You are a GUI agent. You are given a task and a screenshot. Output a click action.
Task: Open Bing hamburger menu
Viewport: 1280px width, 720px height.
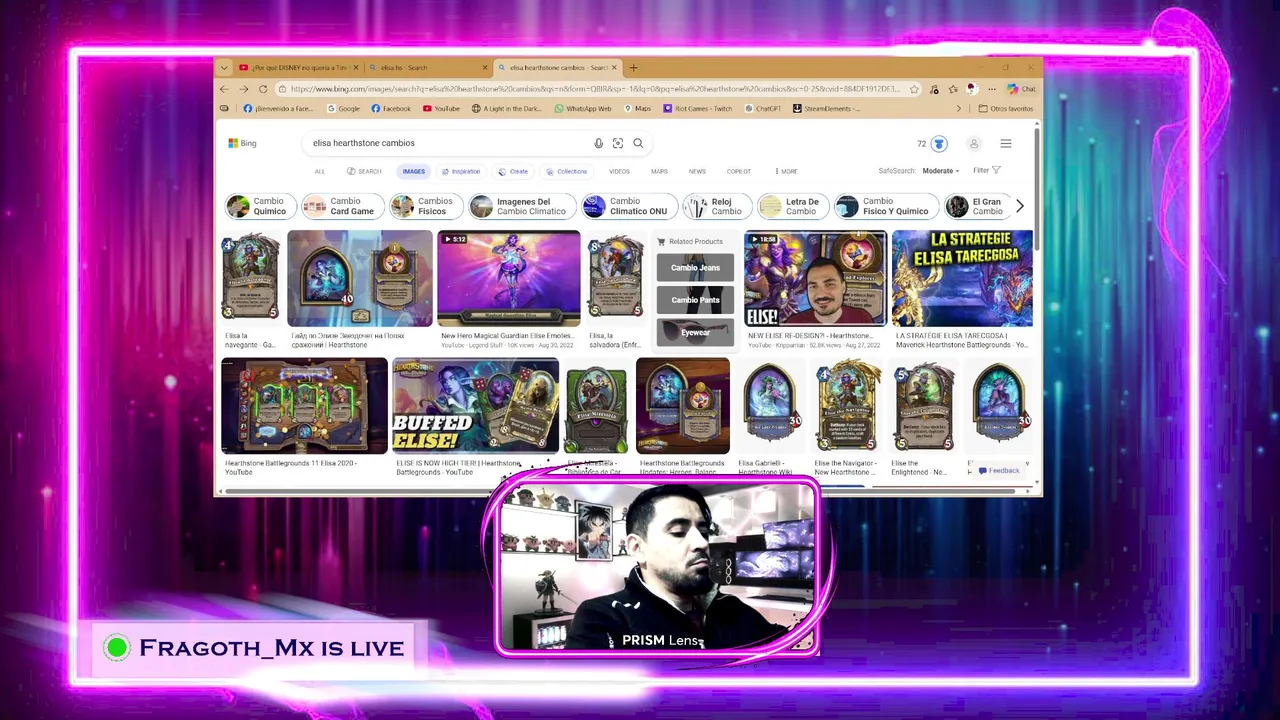pyautogui.click(x=1006, y=144)
